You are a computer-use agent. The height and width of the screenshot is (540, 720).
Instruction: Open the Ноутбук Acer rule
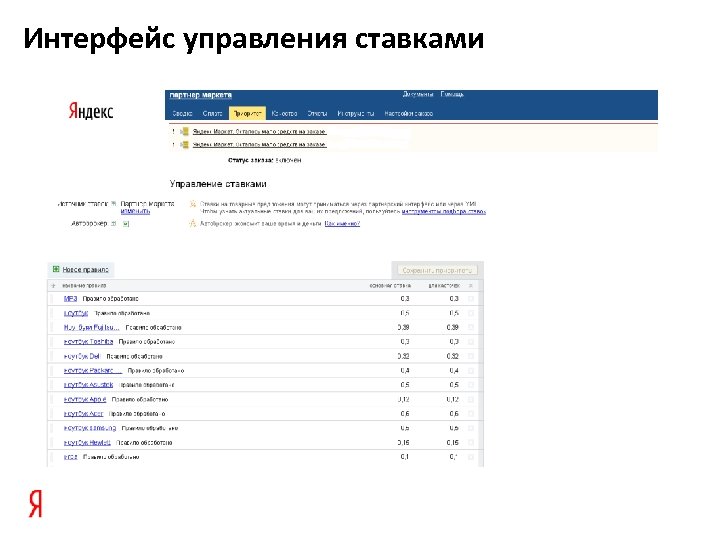click(84, 414)
